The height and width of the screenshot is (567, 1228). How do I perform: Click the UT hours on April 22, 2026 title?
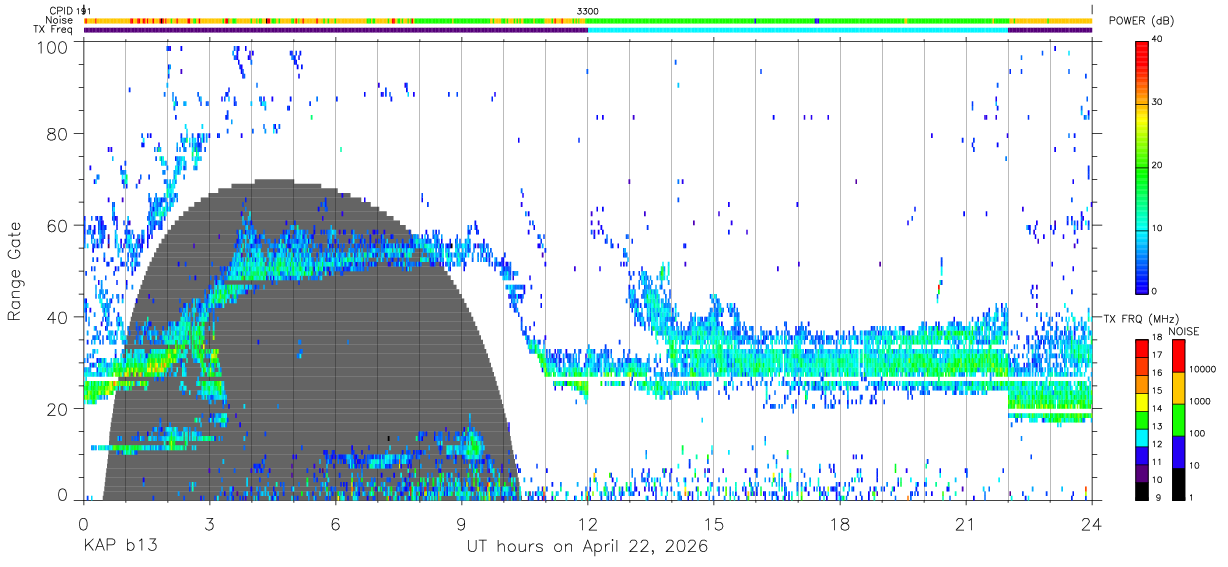[587, 547]
